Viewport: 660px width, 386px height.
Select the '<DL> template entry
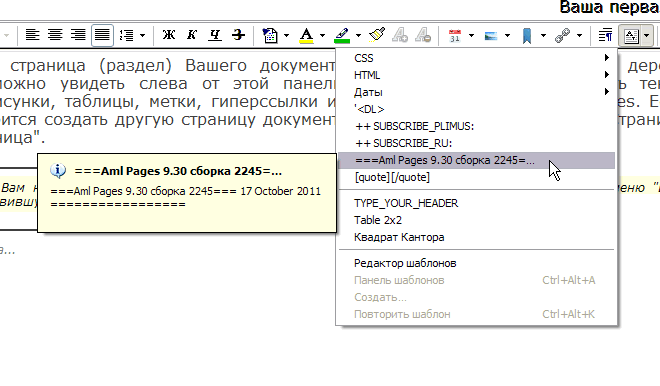point(477,109)
